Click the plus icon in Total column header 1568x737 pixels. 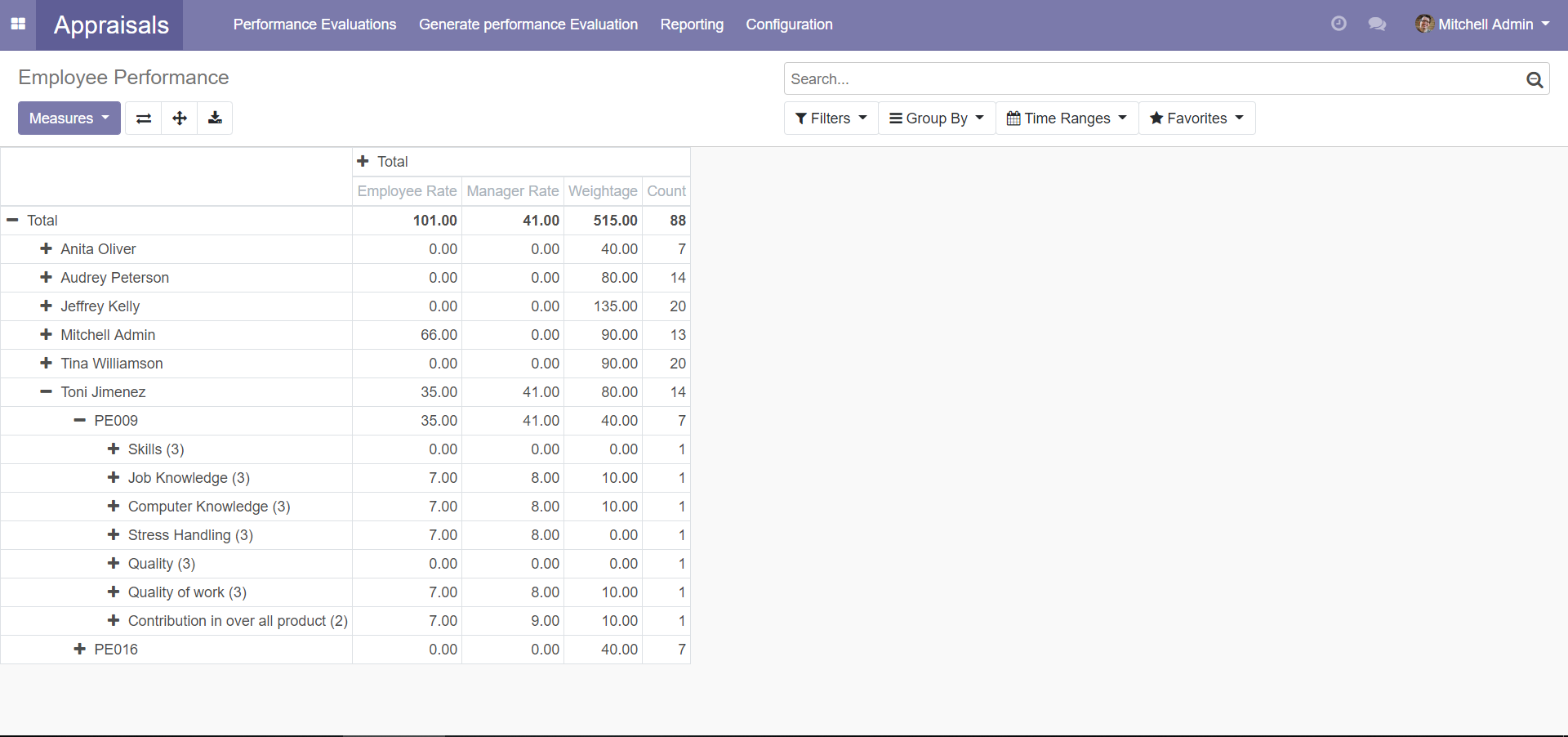pos(363,162)
